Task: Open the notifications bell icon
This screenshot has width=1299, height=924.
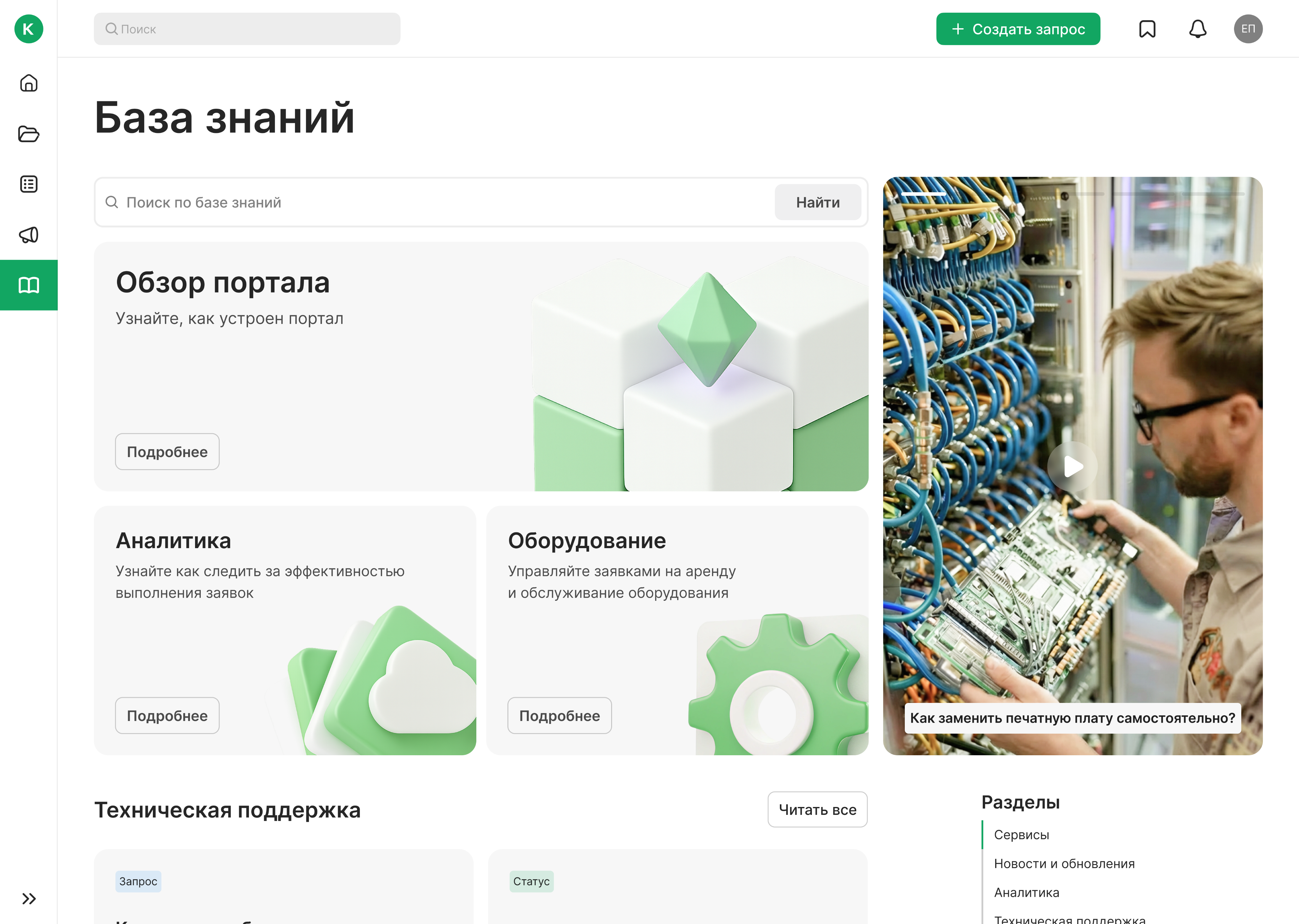Action: click(1198, 29)
